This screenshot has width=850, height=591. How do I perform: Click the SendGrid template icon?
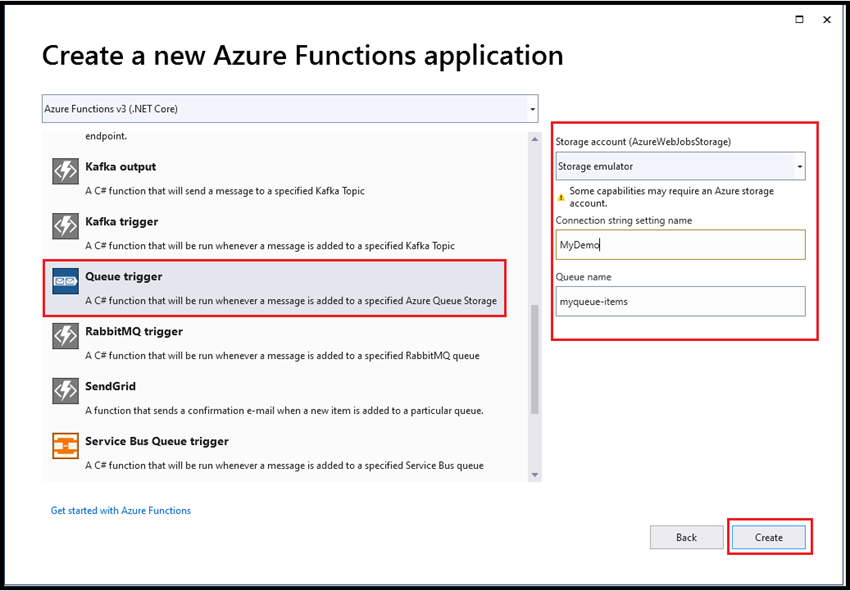click(x=65, y=392)
